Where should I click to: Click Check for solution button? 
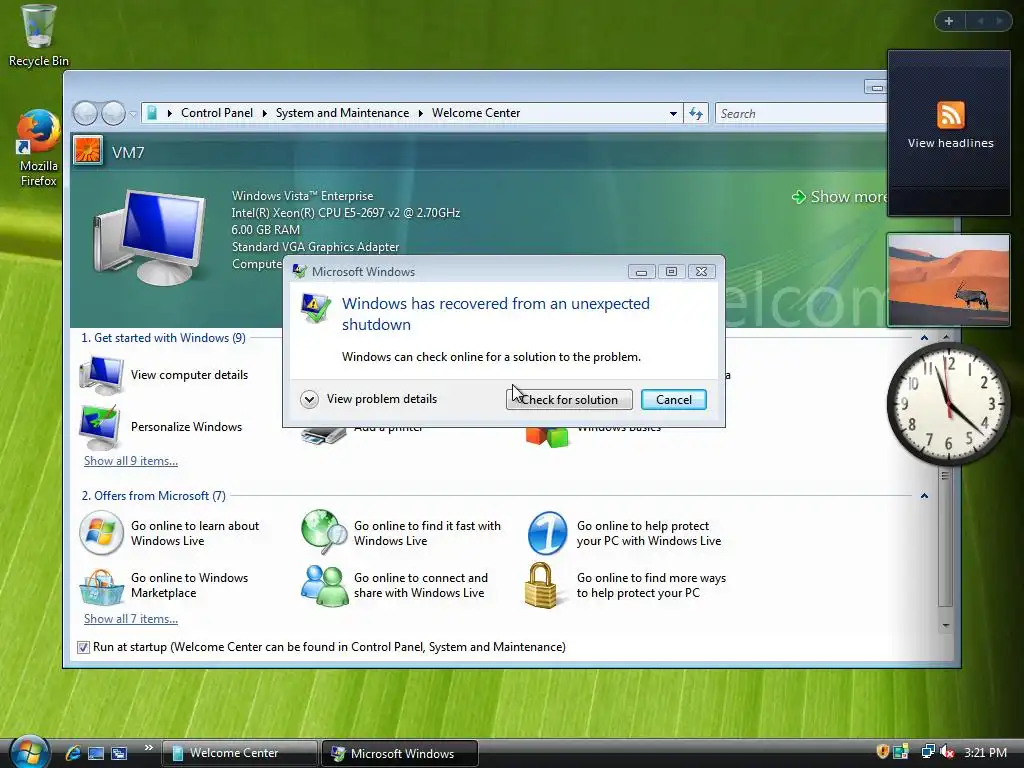tap(569, 400)
